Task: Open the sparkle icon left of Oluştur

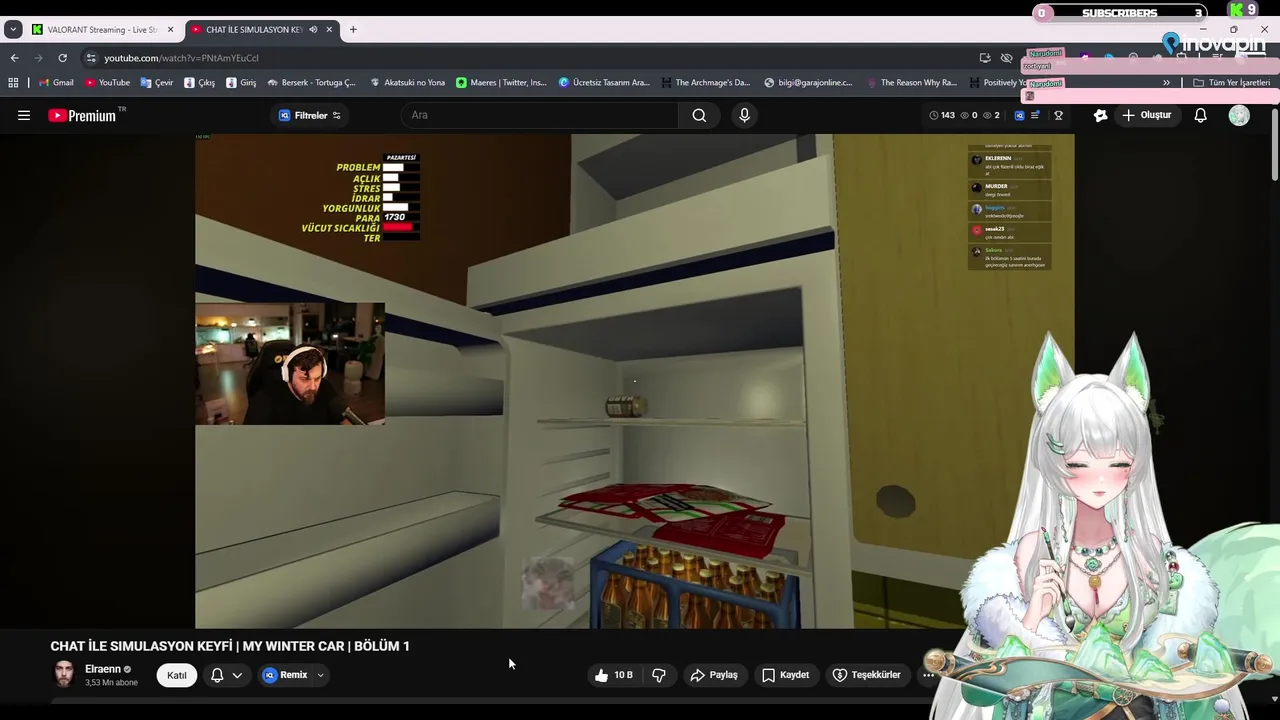Action: 1101,115
